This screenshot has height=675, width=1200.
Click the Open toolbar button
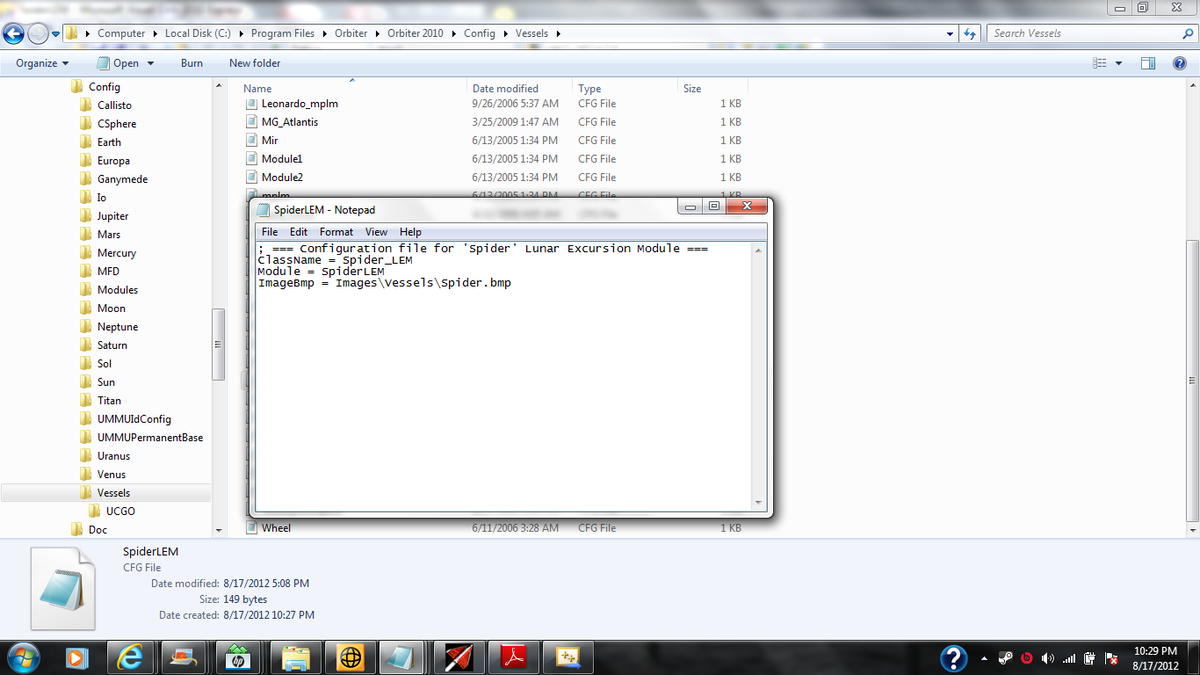tap(118, 63)
